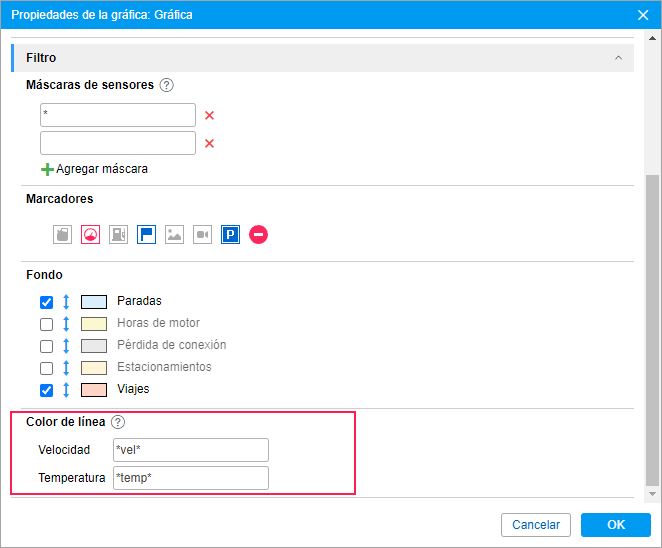This screenshot has height=548, width=662.
Task: Collapse the Filtro section chevron
Action: coord(619,58)
